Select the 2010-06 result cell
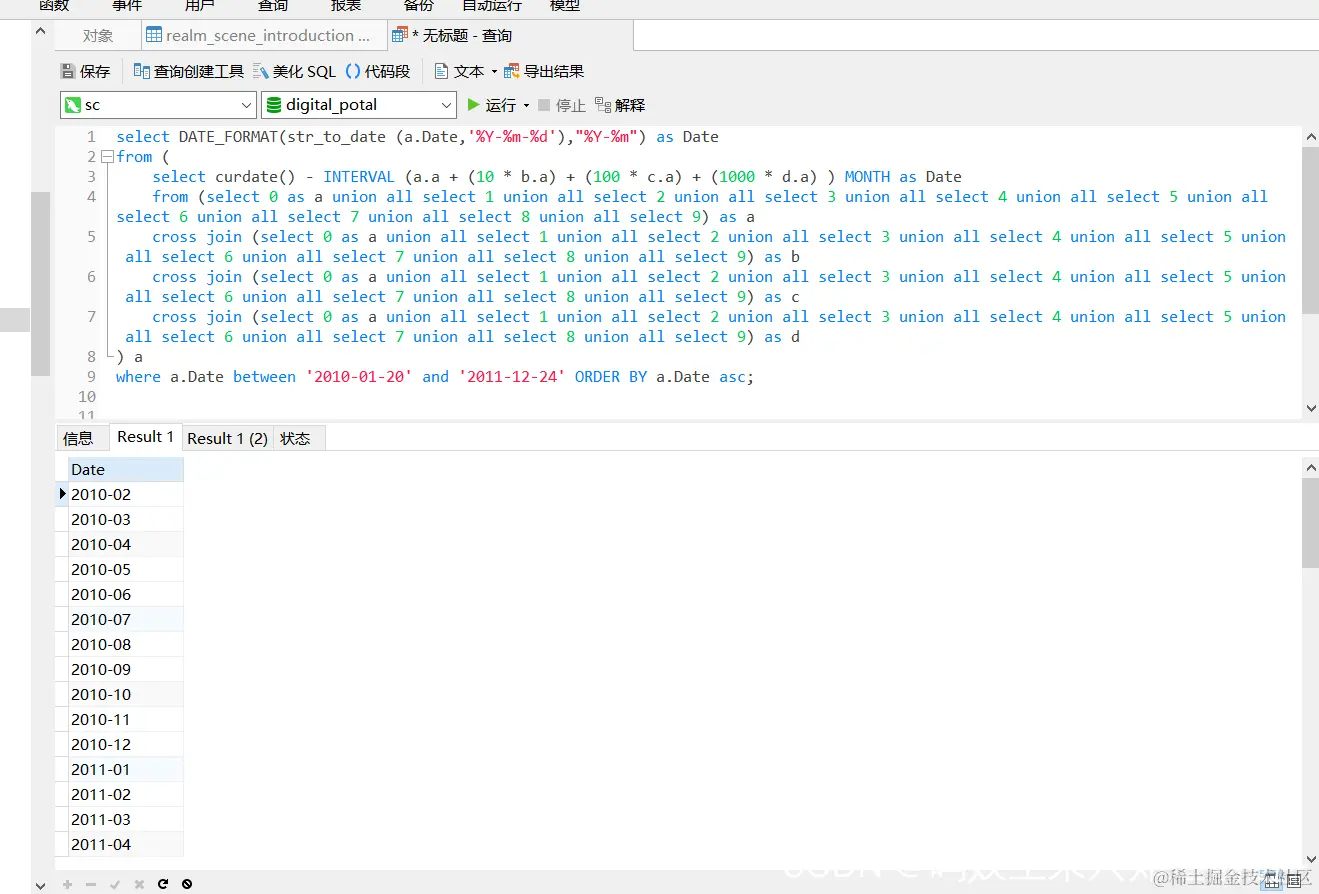This screenshot has height=894, width=1319. coord(125,594)
